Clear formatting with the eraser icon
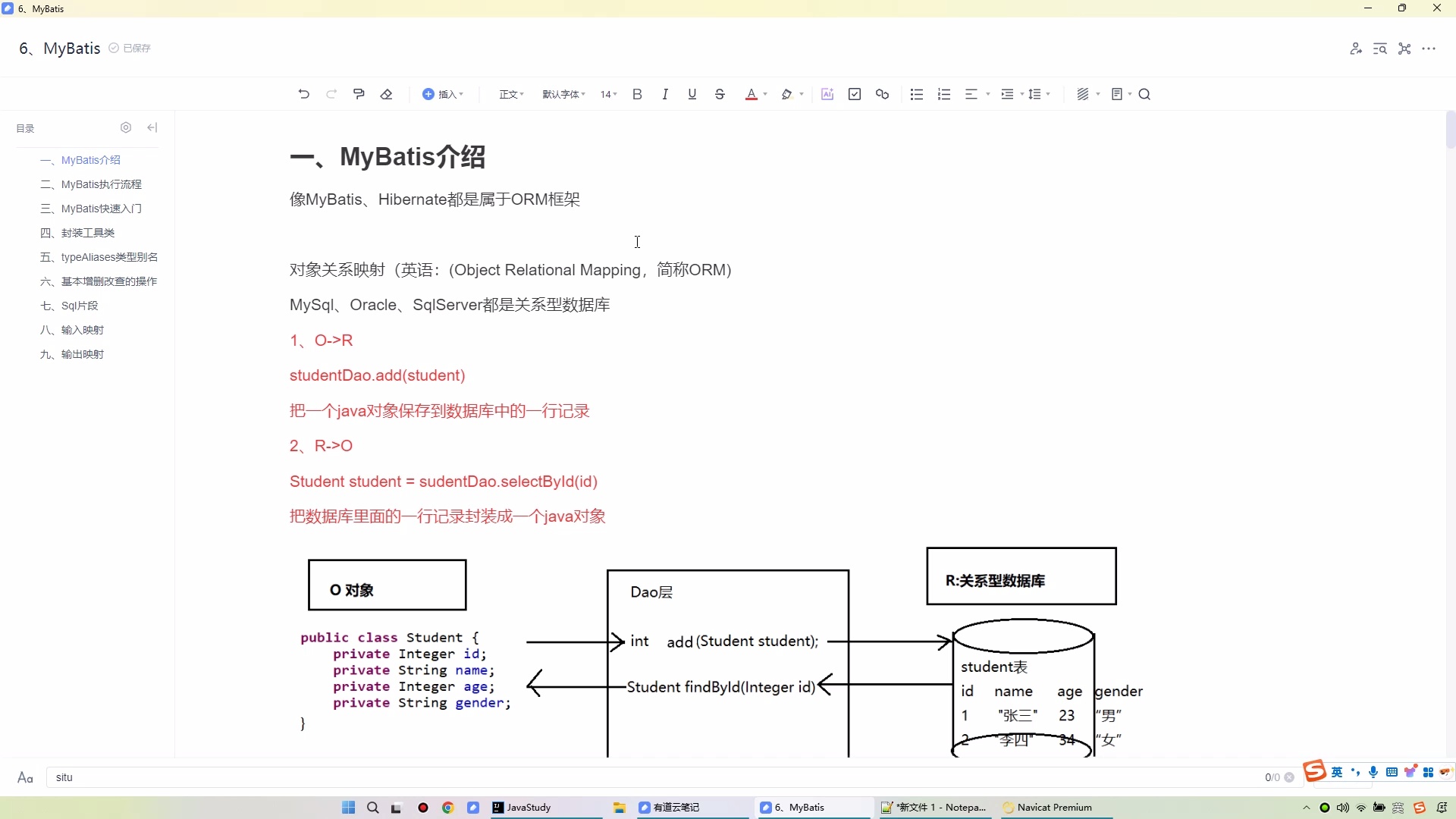The image size is (1456, 819). 387,93
